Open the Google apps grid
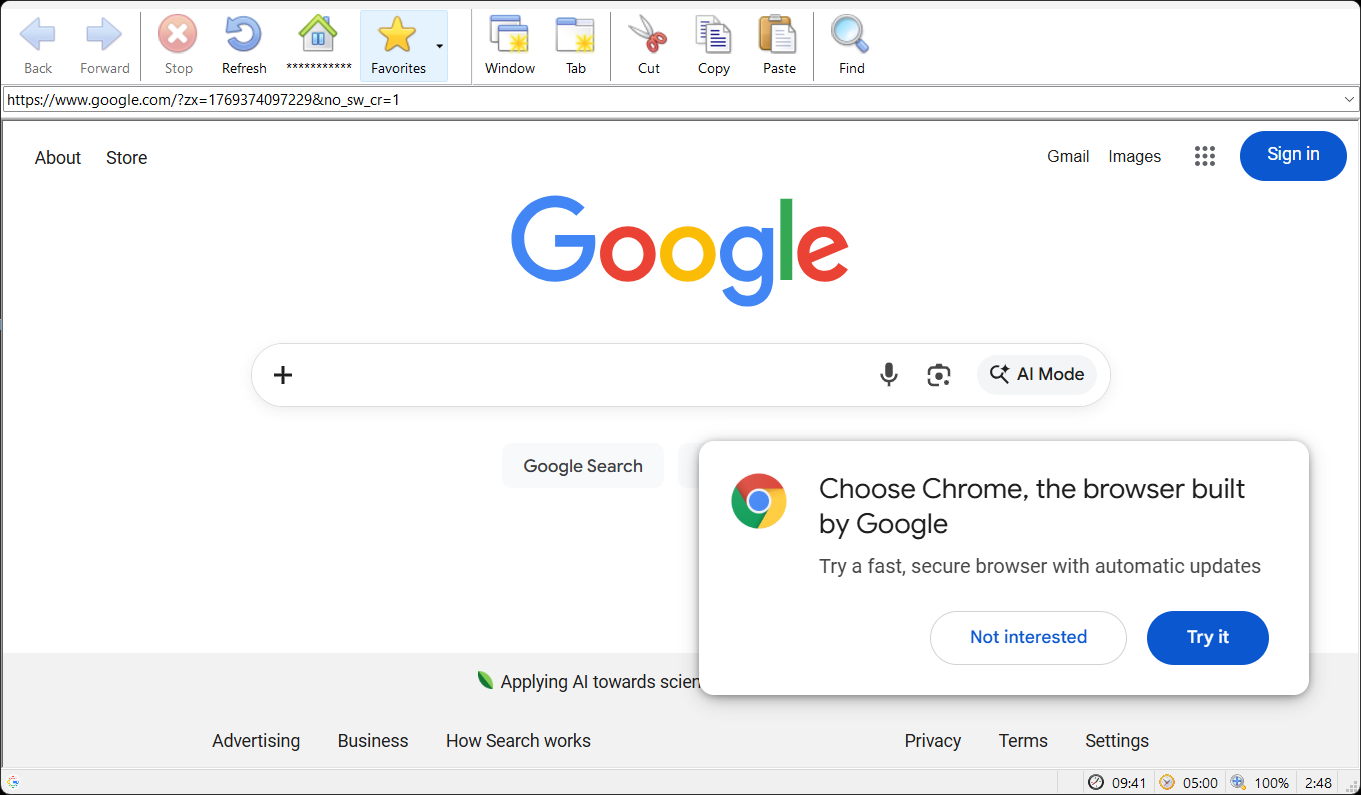The image size is (1361, 795). coord(1204,156)
